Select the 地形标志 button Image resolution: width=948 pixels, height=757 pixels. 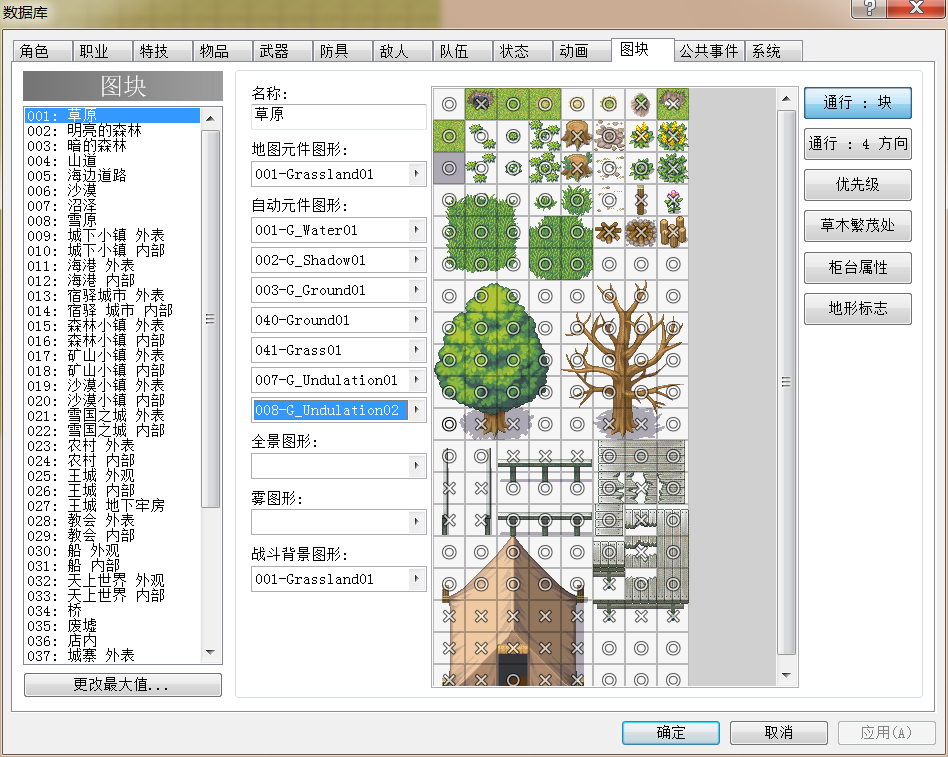pos(857,308)
